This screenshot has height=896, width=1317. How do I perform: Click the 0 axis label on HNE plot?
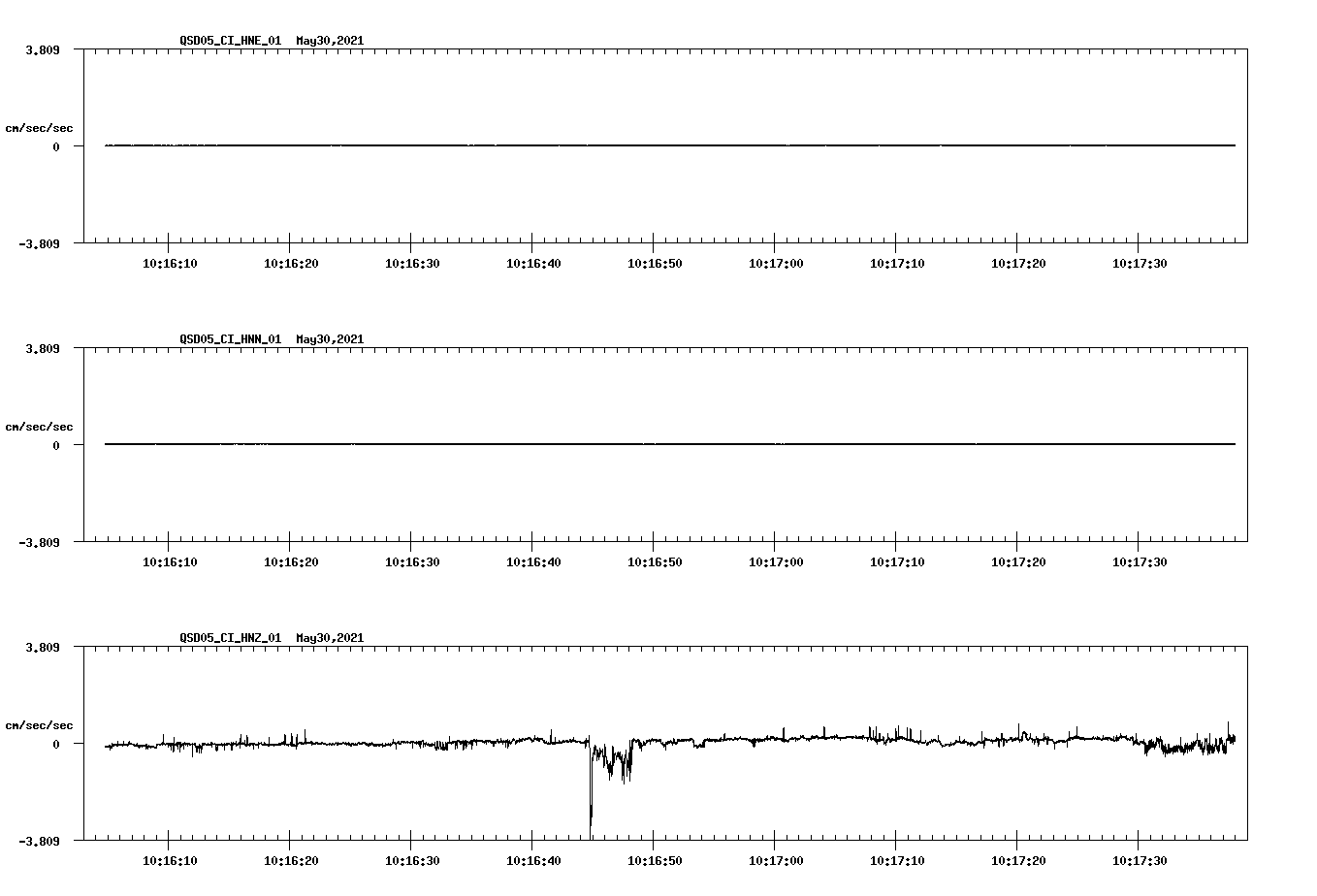56,146
